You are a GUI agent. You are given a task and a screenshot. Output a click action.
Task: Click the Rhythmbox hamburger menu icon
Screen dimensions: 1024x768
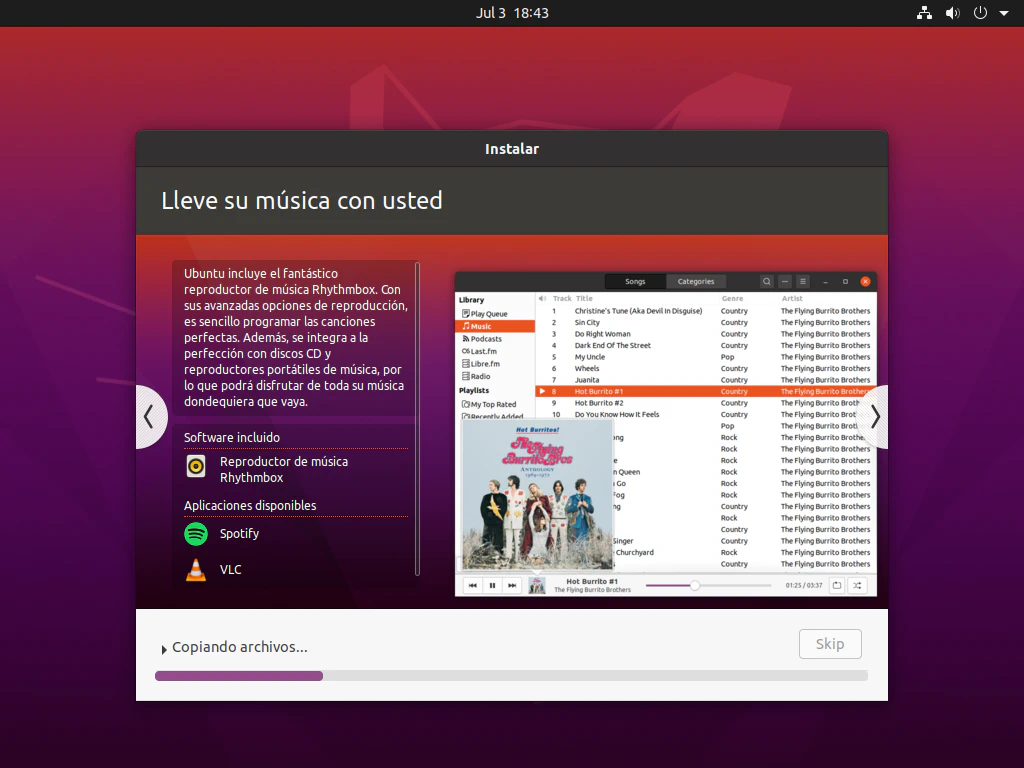coord(803,281)
